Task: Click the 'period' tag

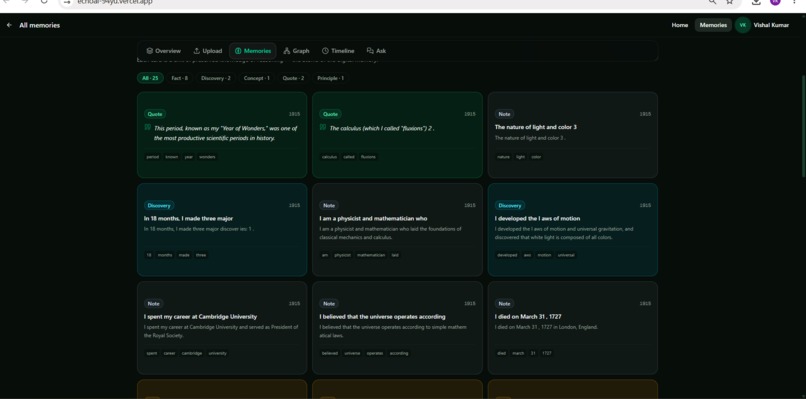Action: (x=153, y=157)
